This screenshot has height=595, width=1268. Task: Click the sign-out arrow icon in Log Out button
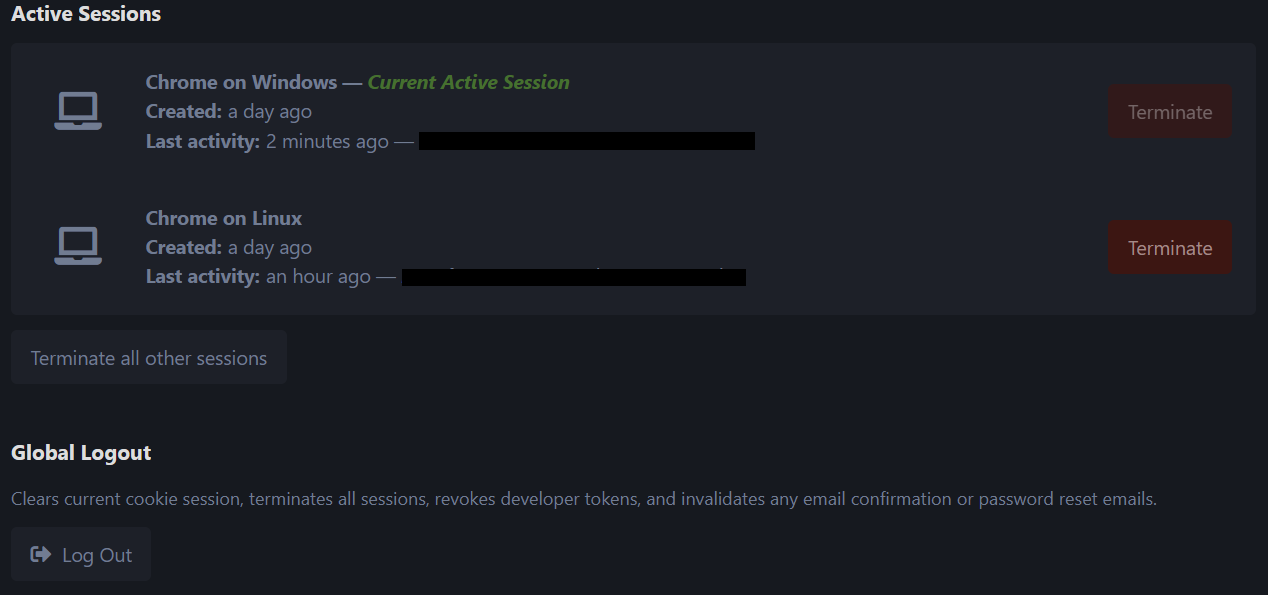coord(41,554)
